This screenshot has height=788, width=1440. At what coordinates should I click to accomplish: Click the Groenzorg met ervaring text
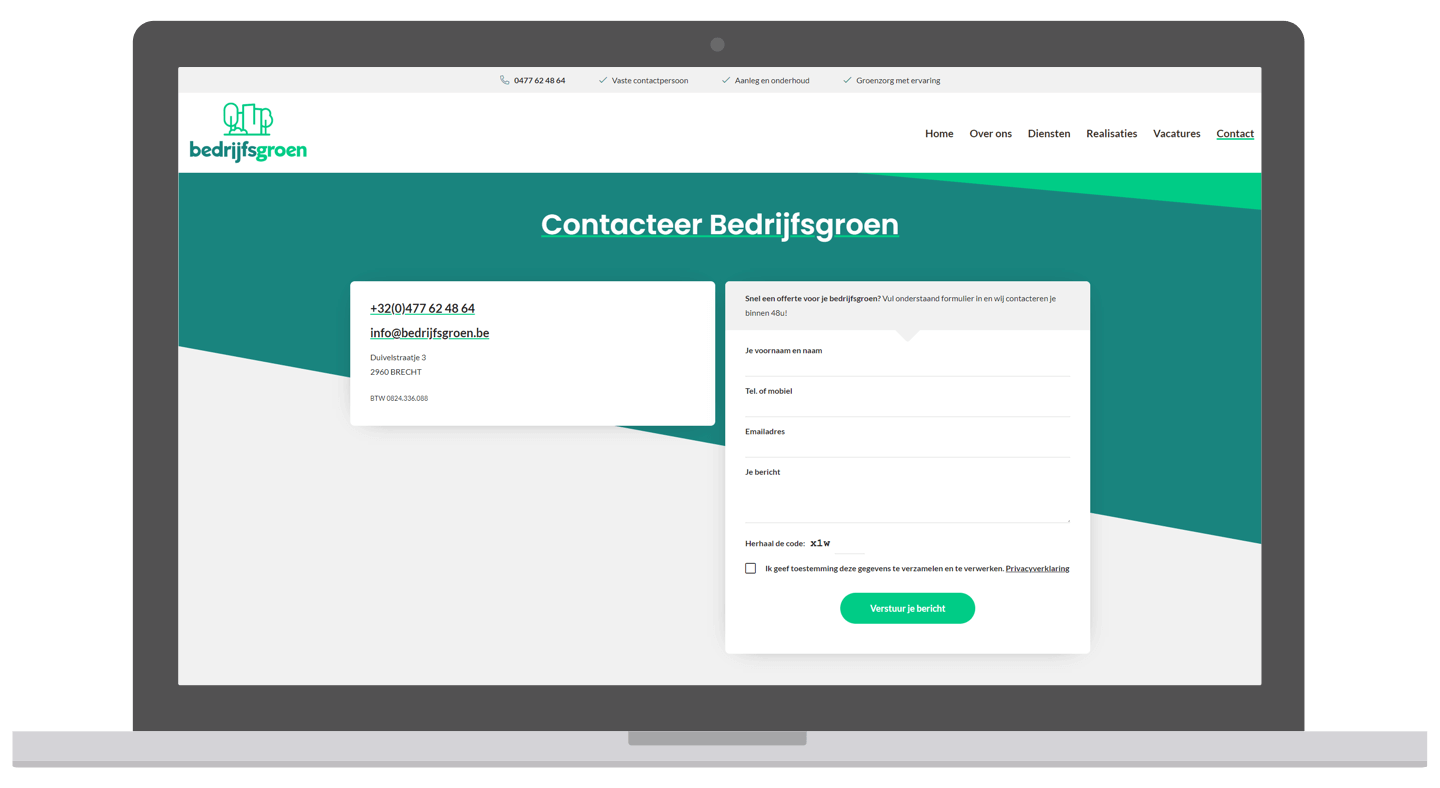pos(898,80)
